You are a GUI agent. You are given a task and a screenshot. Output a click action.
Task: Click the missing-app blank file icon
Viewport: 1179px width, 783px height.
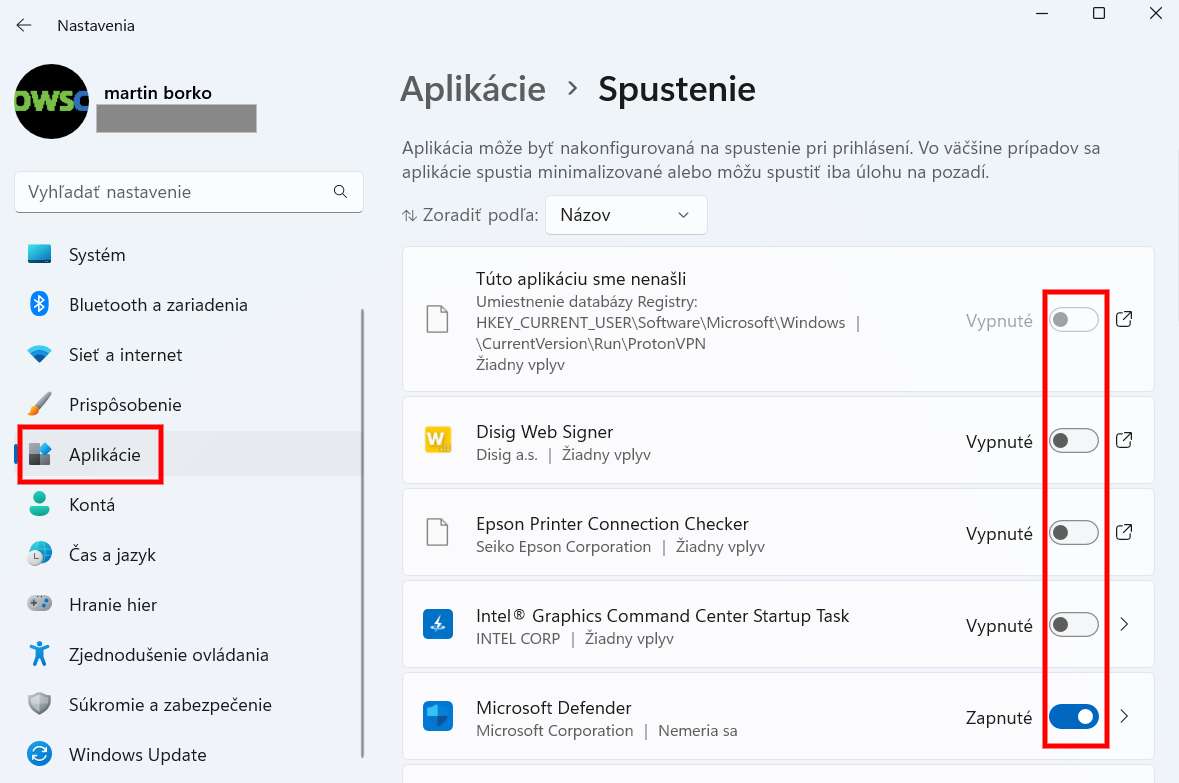[x=438, y=320]
